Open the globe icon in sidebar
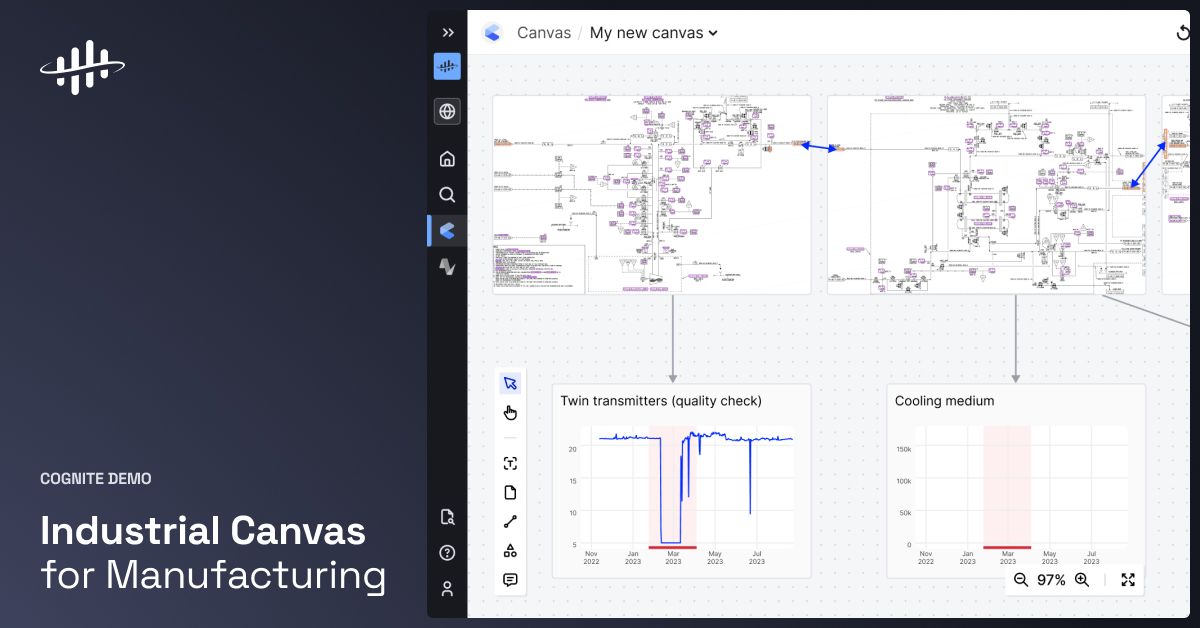1200x628 pixels. click(x=447, y=111)
